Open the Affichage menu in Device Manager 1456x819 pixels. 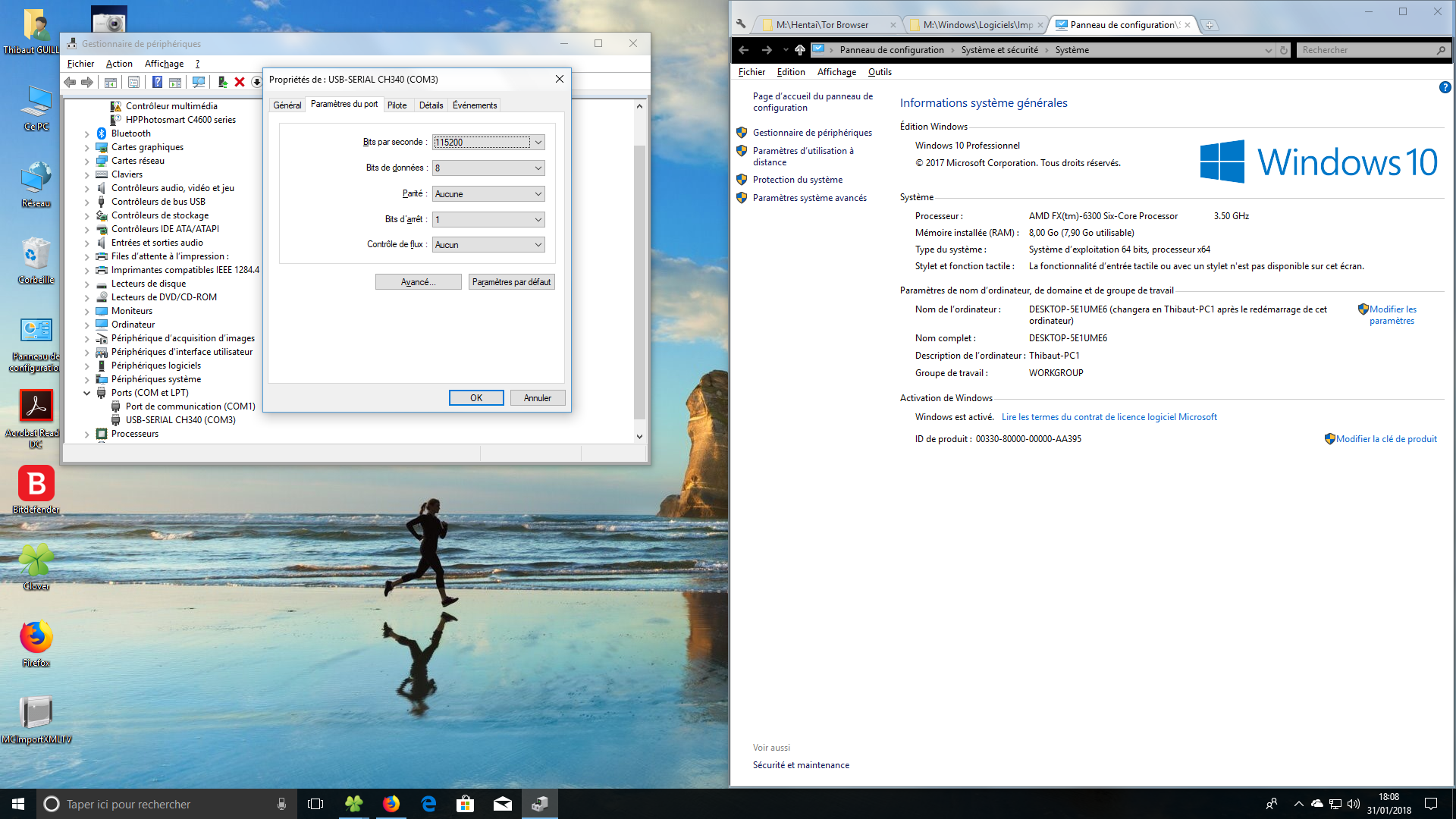click(x=164, y=64)
